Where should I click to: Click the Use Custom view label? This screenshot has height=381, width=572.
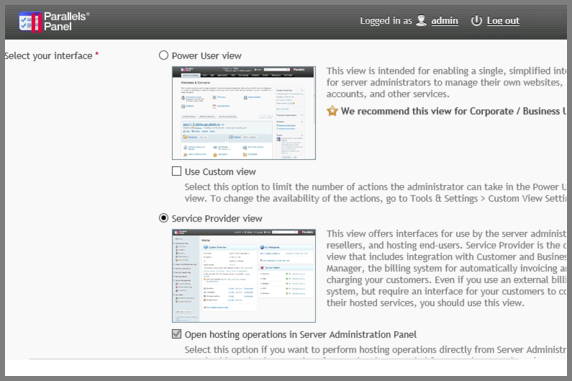(x=220, y=172)
